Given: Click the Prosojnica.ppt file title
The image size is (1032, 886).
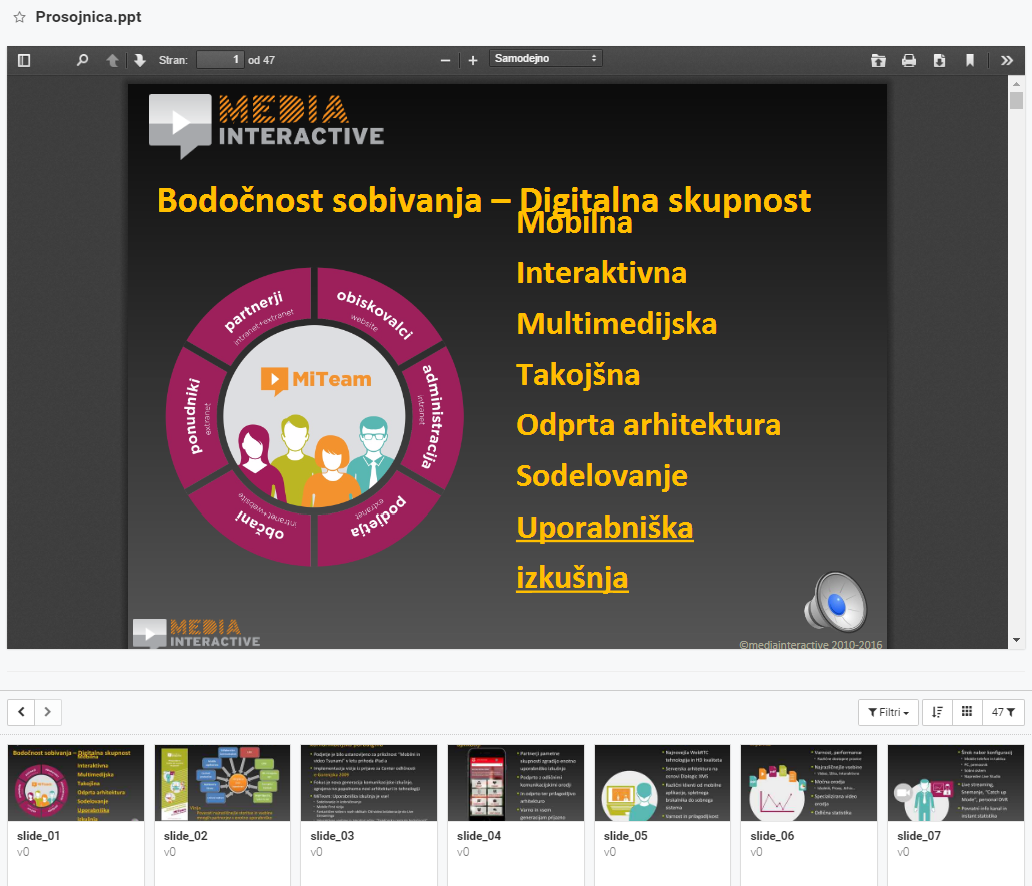Looking at the screenshot, I should (x=88, y=17).
